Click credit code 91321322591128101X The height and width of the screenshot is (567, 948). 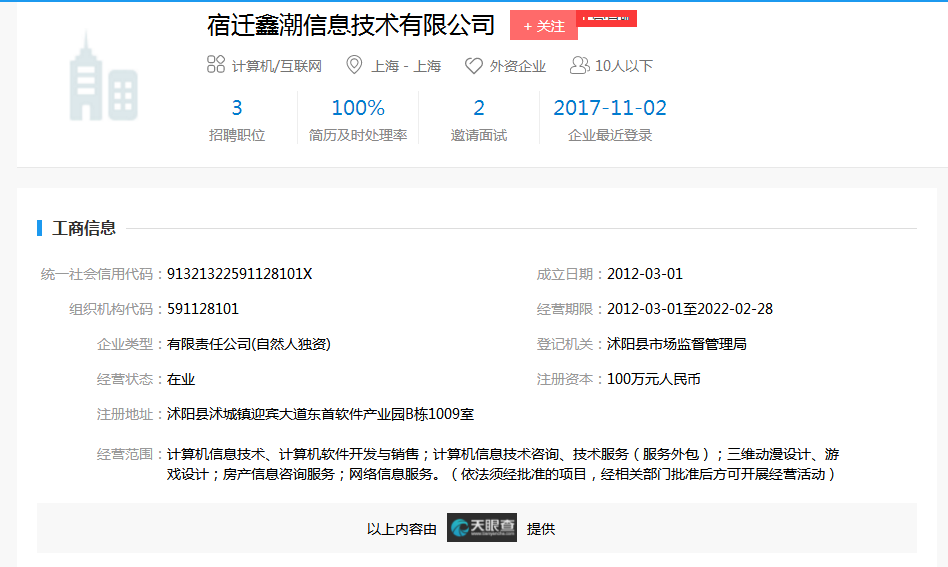coord(239,274)
